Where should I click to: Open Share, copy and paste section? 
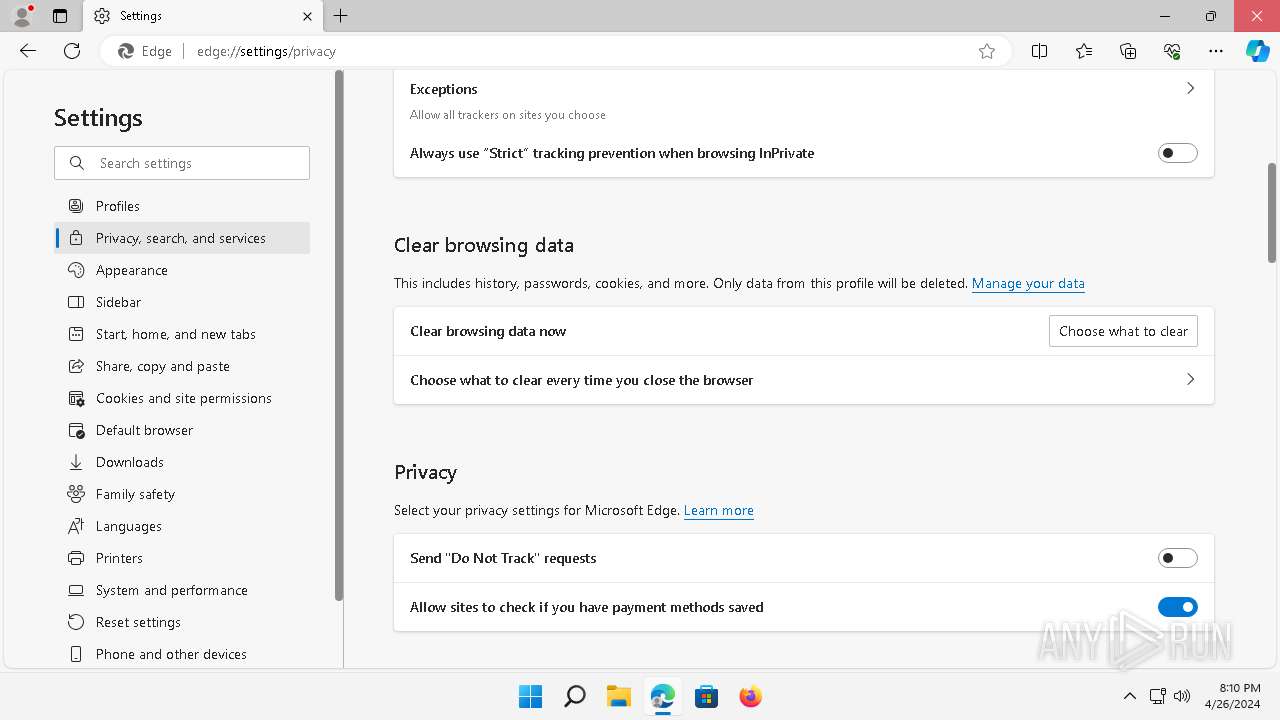[x=182, y=366]
